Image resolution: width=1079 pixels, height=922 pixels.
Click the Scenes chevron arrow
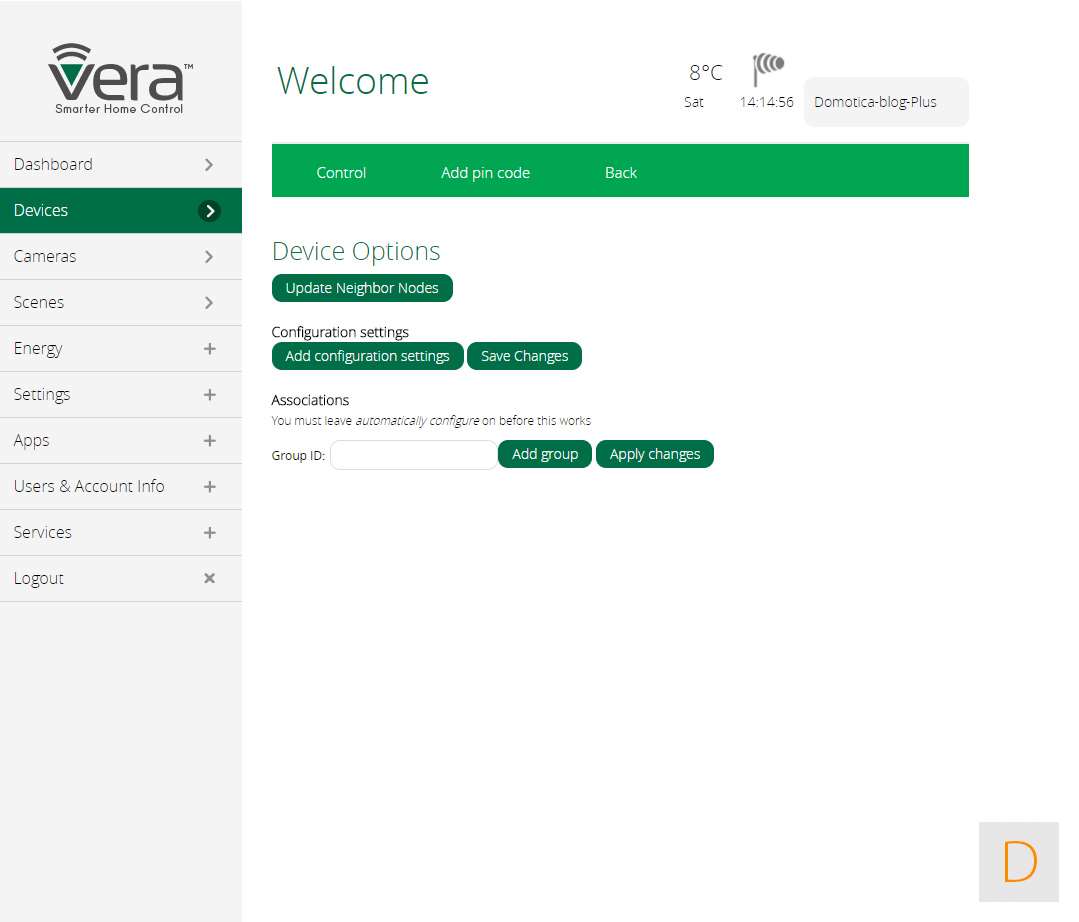coord(209,302)
